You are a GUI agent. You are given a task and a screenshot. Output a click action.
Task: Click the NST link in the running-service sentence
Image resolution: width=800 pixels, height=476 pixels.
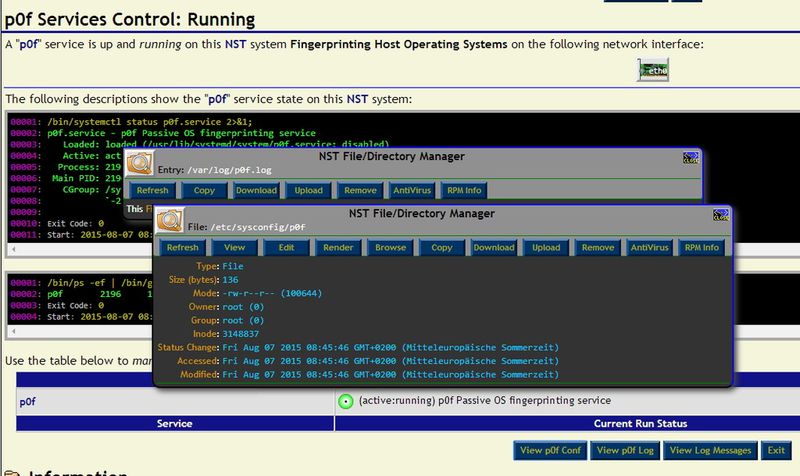pos(236,44)
